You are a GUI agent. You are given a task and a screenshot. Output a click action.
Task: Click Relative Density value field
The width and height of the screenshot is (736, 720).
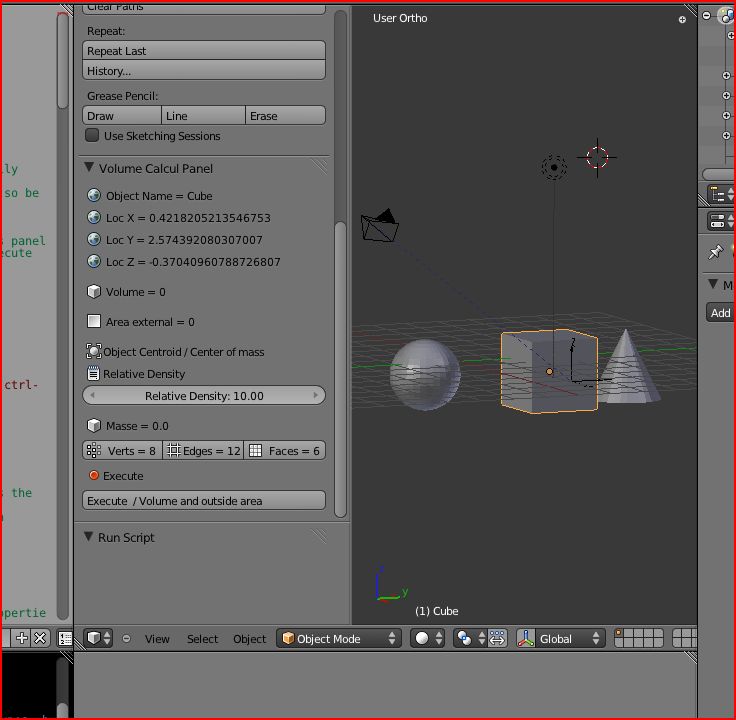(204, 396)
